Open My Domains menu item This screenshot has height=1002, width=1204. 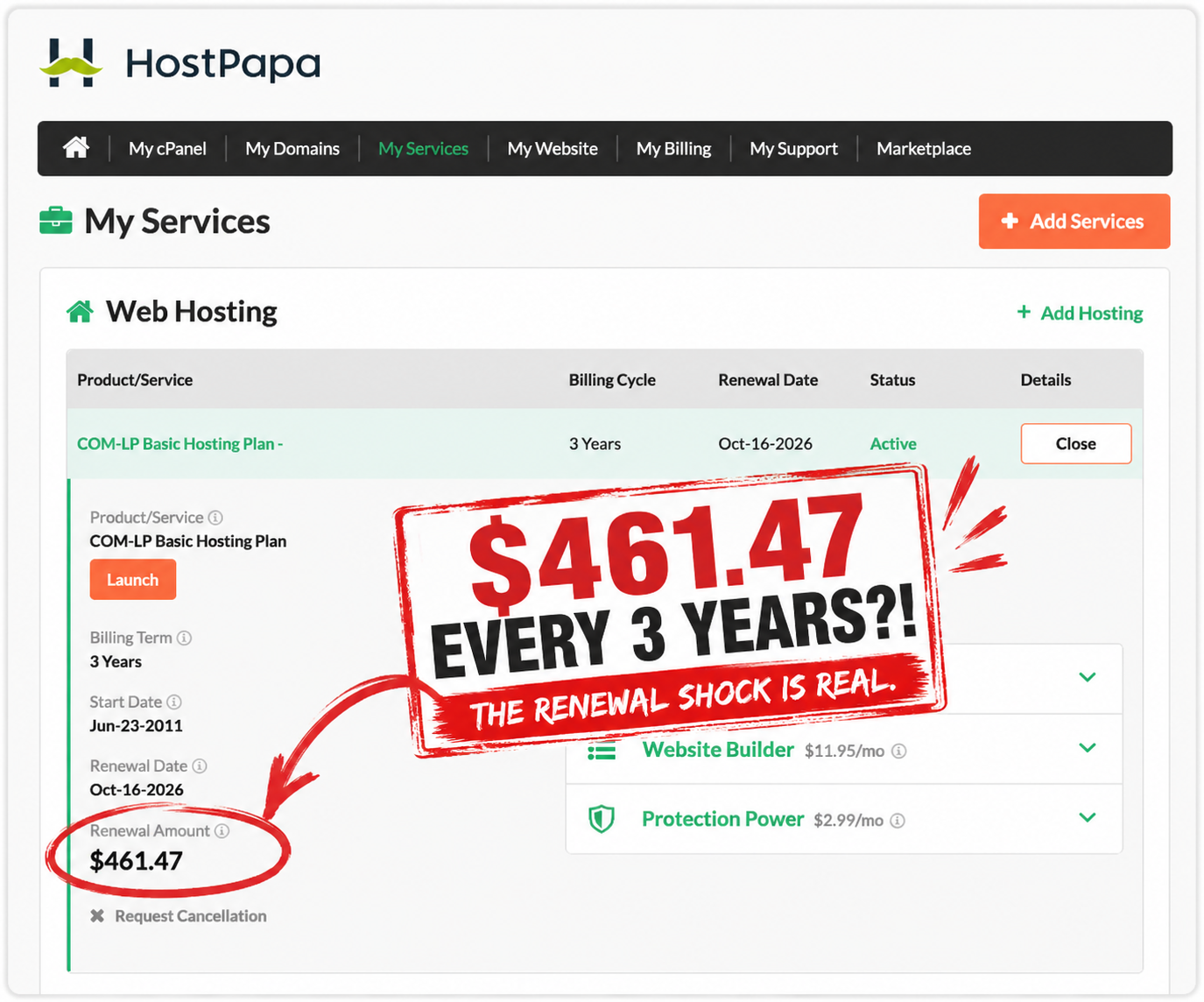tap(292, 149)
